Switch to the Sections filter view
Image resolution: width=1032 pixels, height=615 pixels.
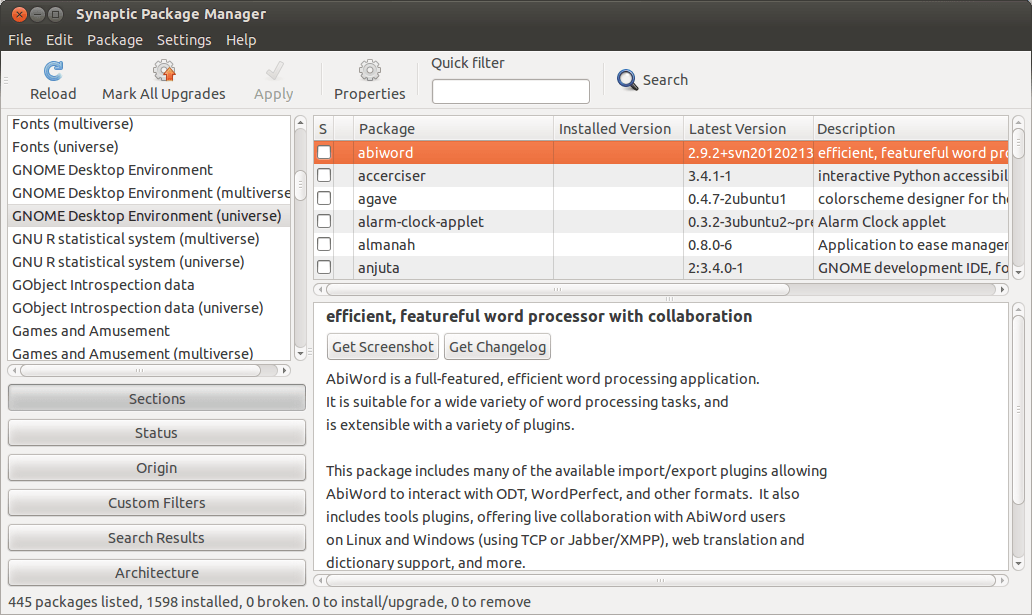tap(157, 398)
